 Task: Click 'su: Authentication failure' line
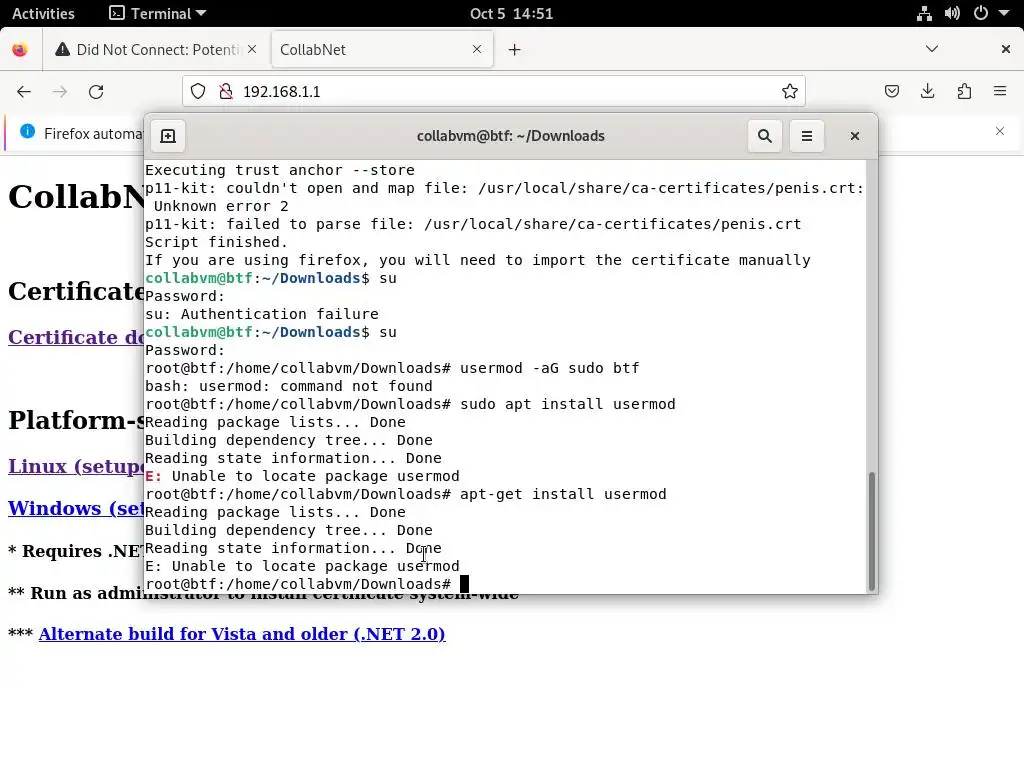[x=262, y=314]
